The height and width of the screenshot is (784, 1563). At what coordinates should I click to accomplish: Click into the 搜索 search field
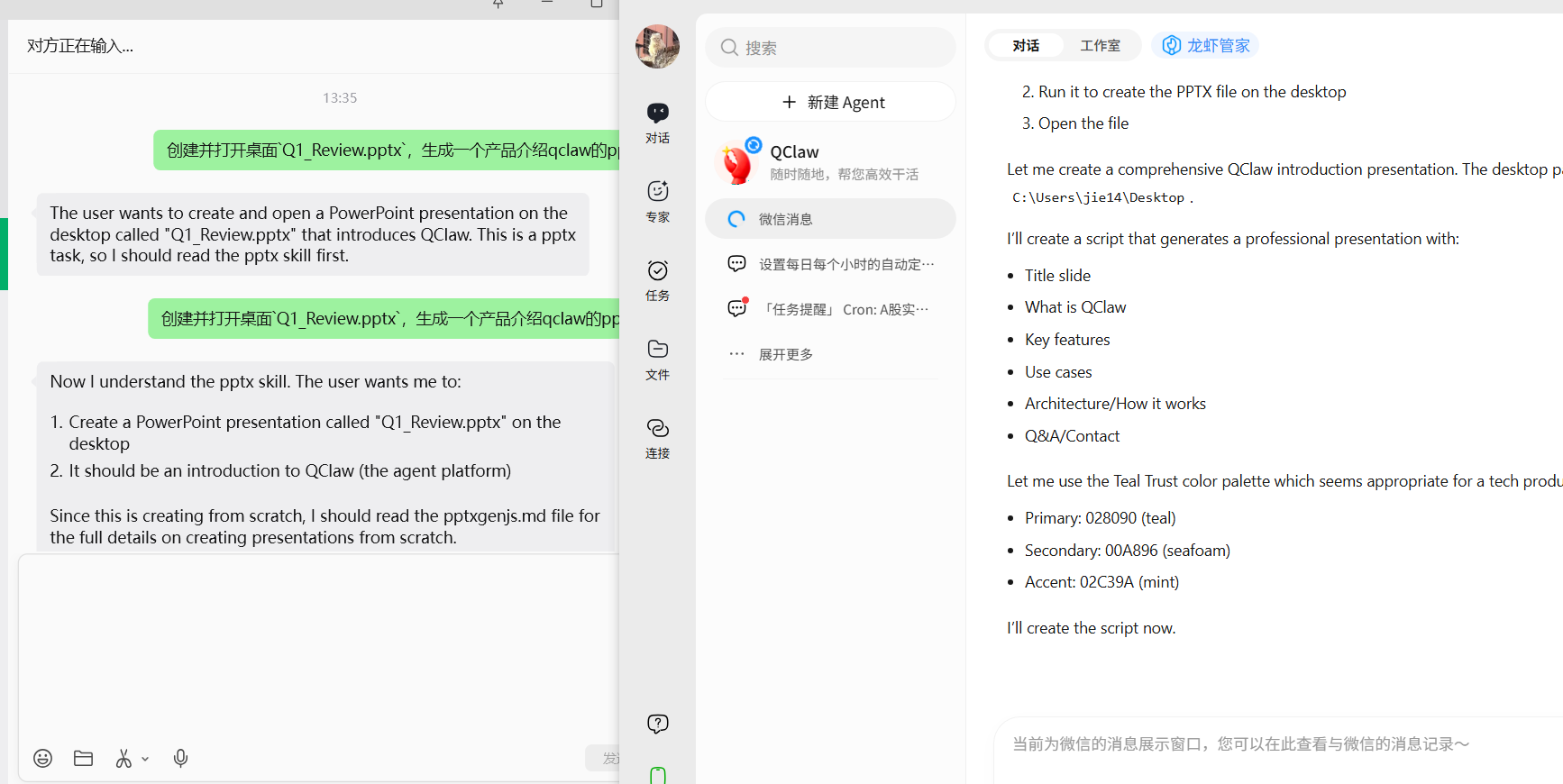pyautogui.click(x=830, y=48)
